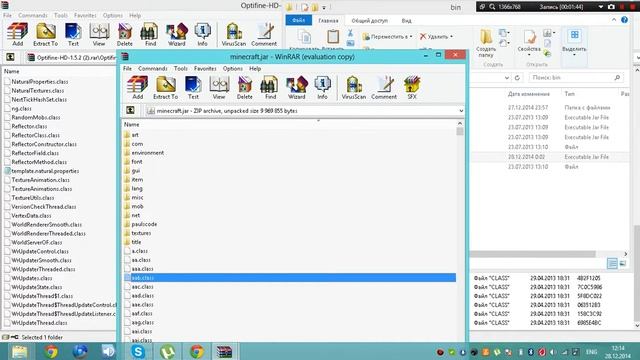This screenshot has height=360, width=640.
Task: Open File Explorer from the taskbar
Action: [x=19, y=351]
